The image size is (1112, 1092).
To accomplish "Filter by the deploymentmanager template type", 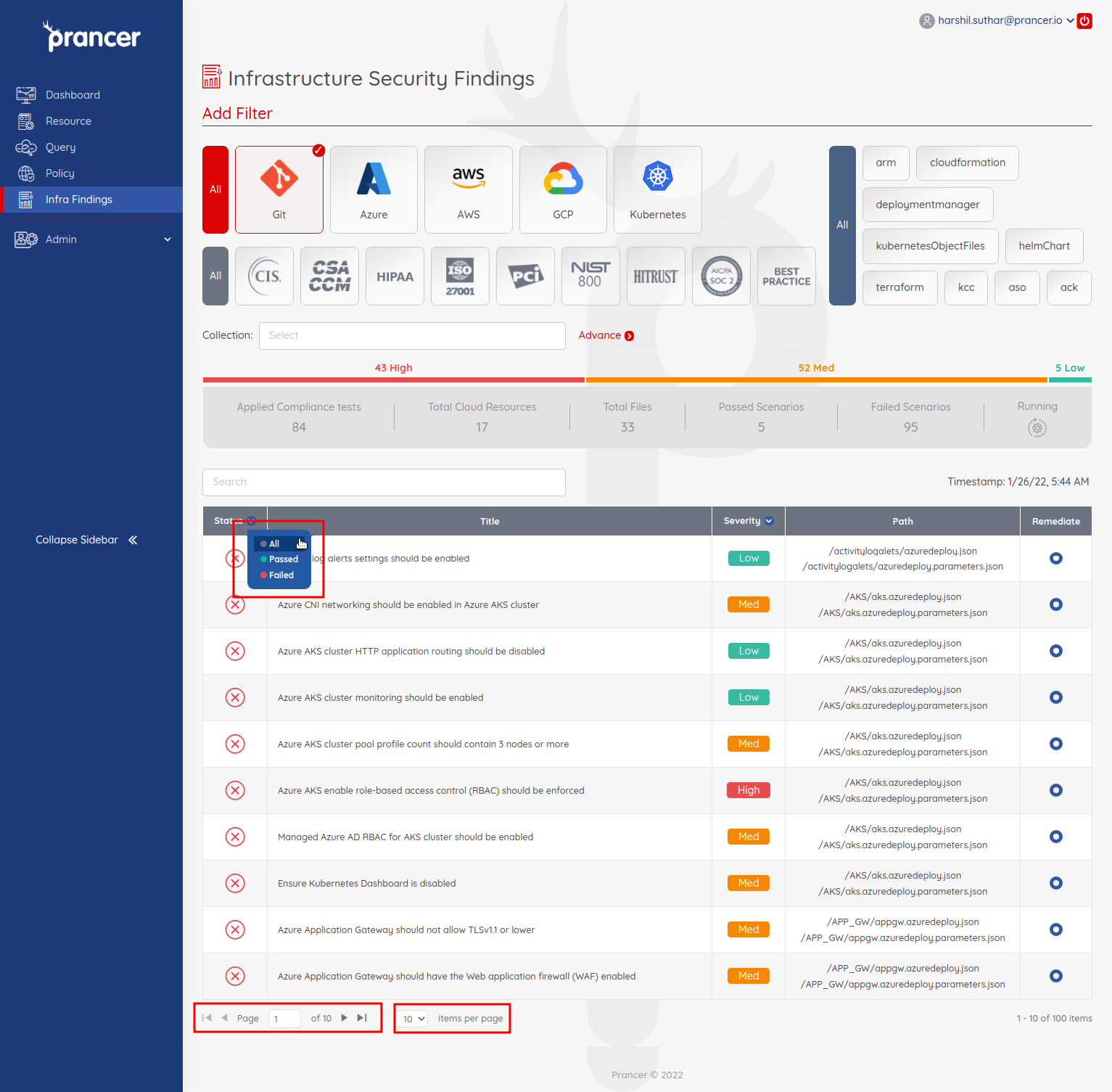I will tap(928, 205).
